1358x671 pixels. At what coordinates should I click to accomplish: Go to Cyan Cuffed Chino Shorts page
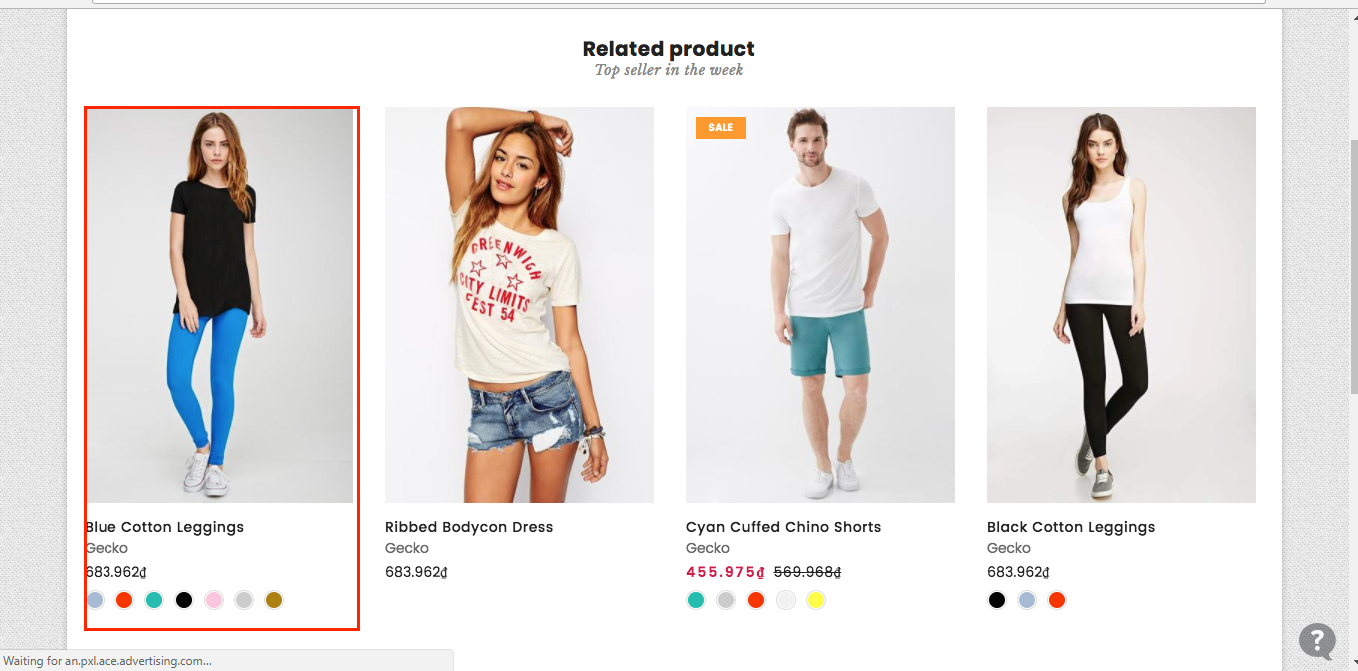pyautogui.click(x=783, y=527)
